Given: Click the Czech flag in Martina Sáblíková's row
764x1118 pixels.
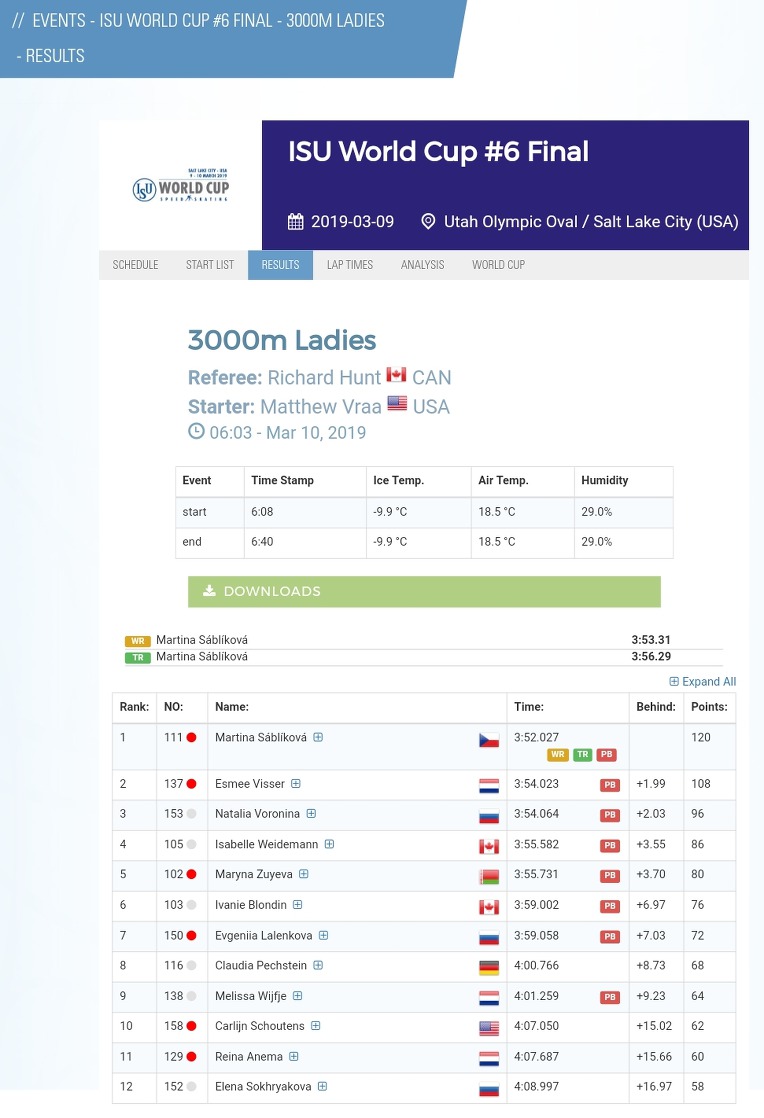Looking at the screenshot, I should point(489,740).
